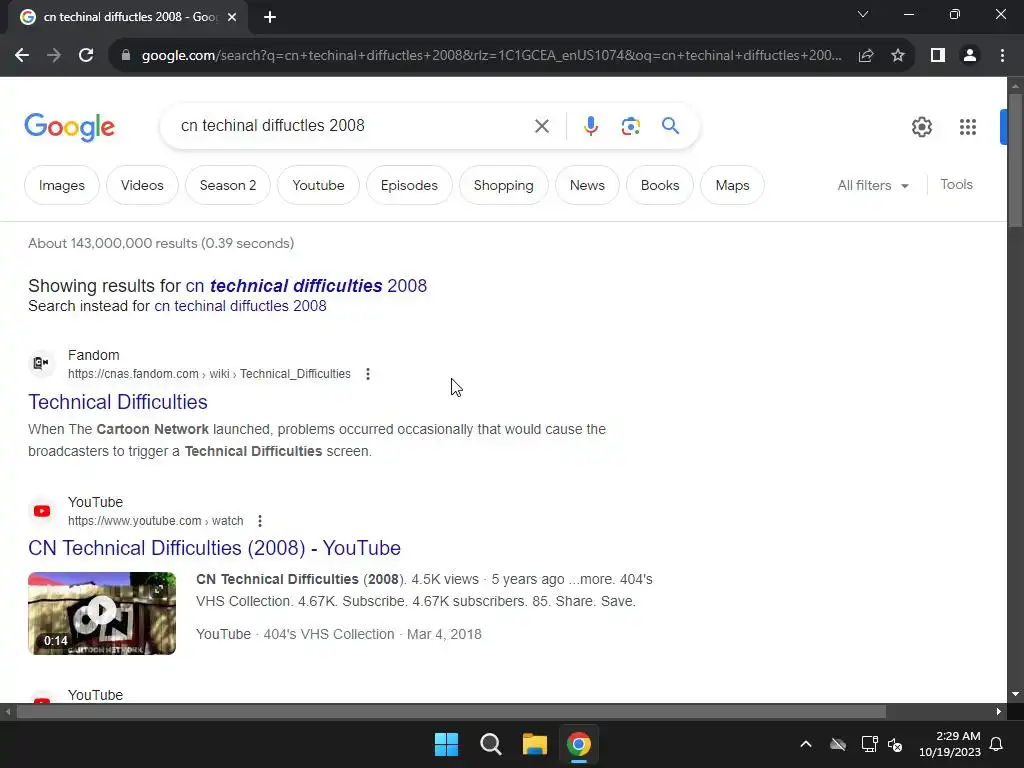The image size is (1024, 768).
Task: Toggle Chrome side panel icon
Action: pyautogui.click(x=938, y=56)
